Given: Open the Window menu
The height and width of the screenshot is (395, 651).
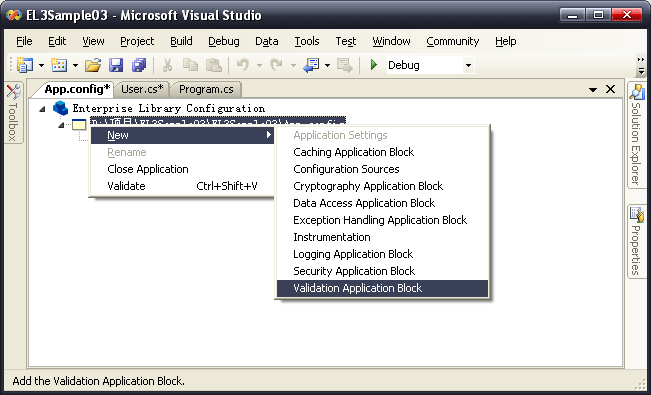Looking at the screenshot, I should pos(391,41).
